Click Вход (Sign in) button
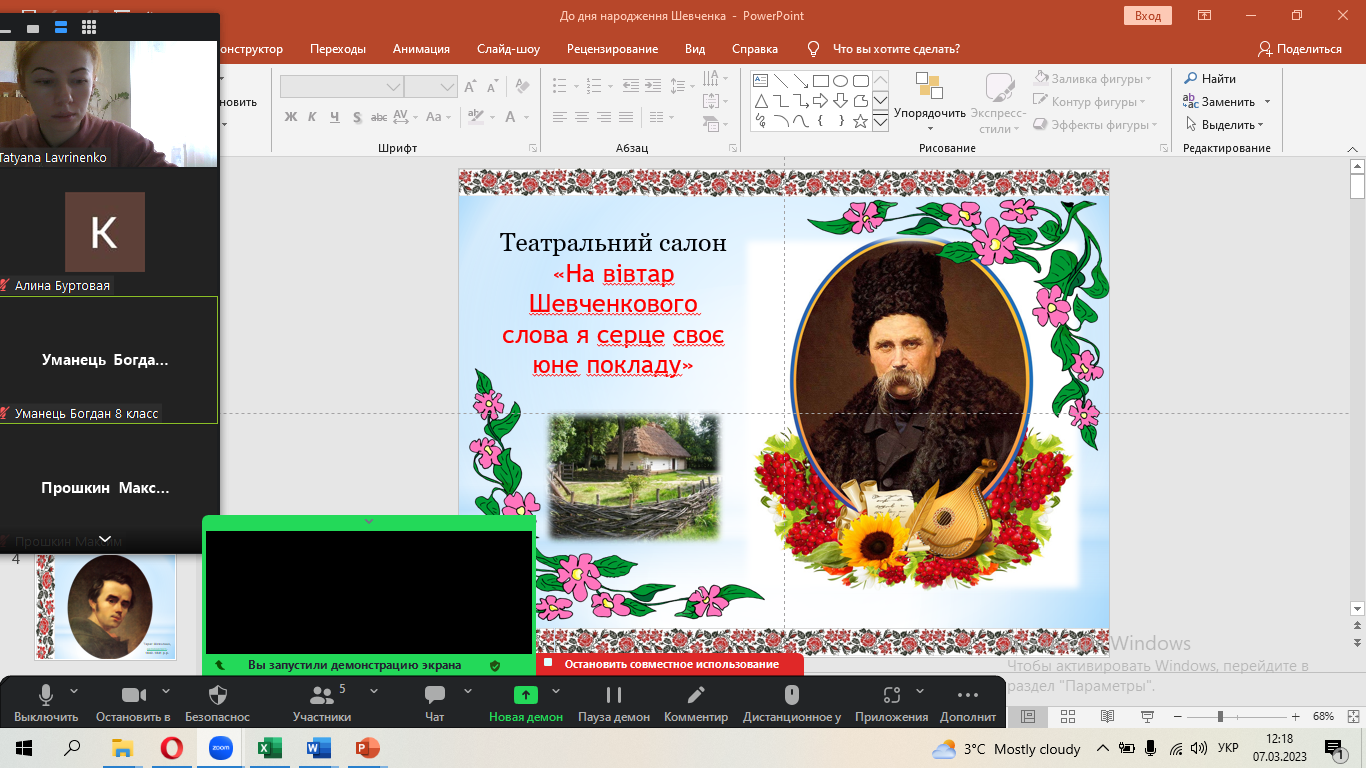 point(1148,16)
